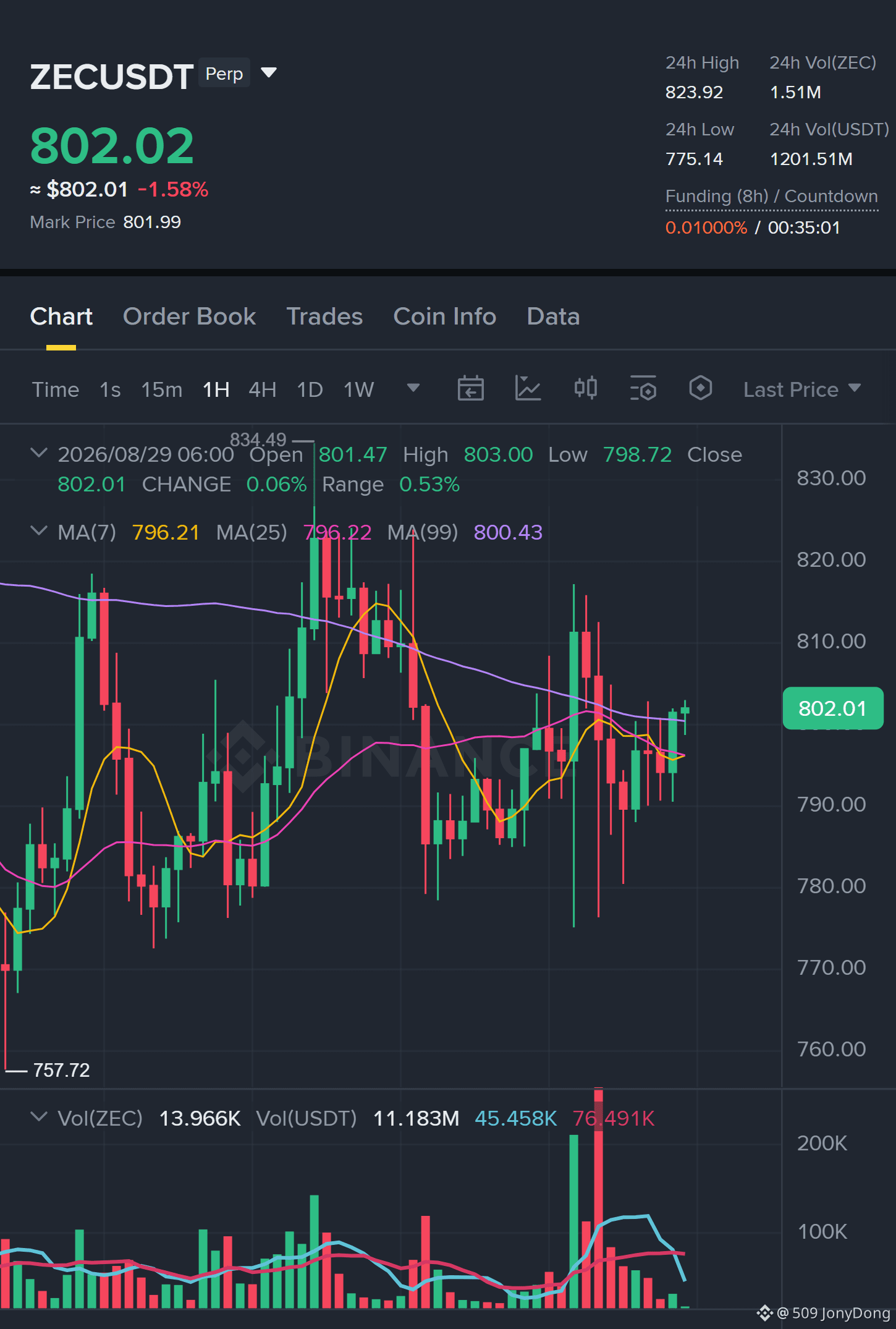This screenshot has height=1329, width=896.
Task: Tap the 757.72 chart low marker
Action: (61, 1070)
